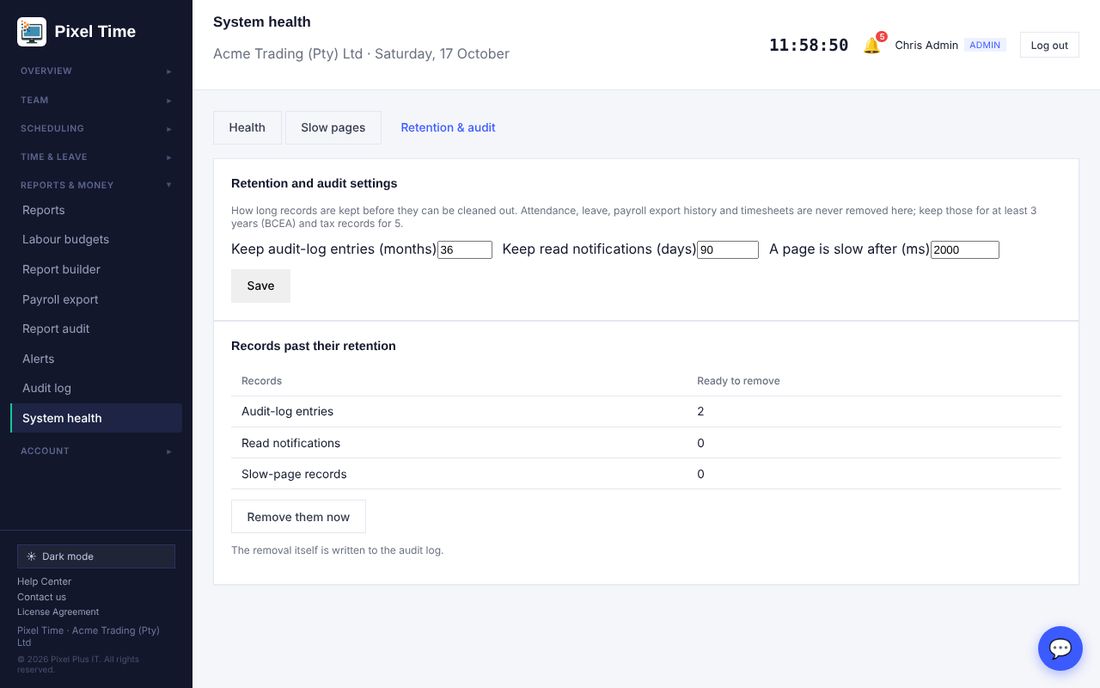1100x688 pixels.
Task: Open Report audit page
Action: click(x=96, y=329)
